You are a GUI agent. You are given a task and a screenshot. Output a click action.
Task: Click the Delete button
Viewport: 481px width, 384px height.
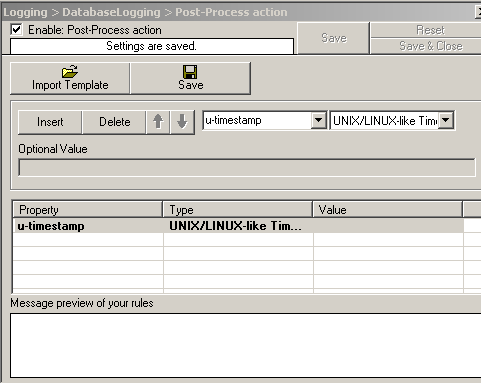point(114,122)
